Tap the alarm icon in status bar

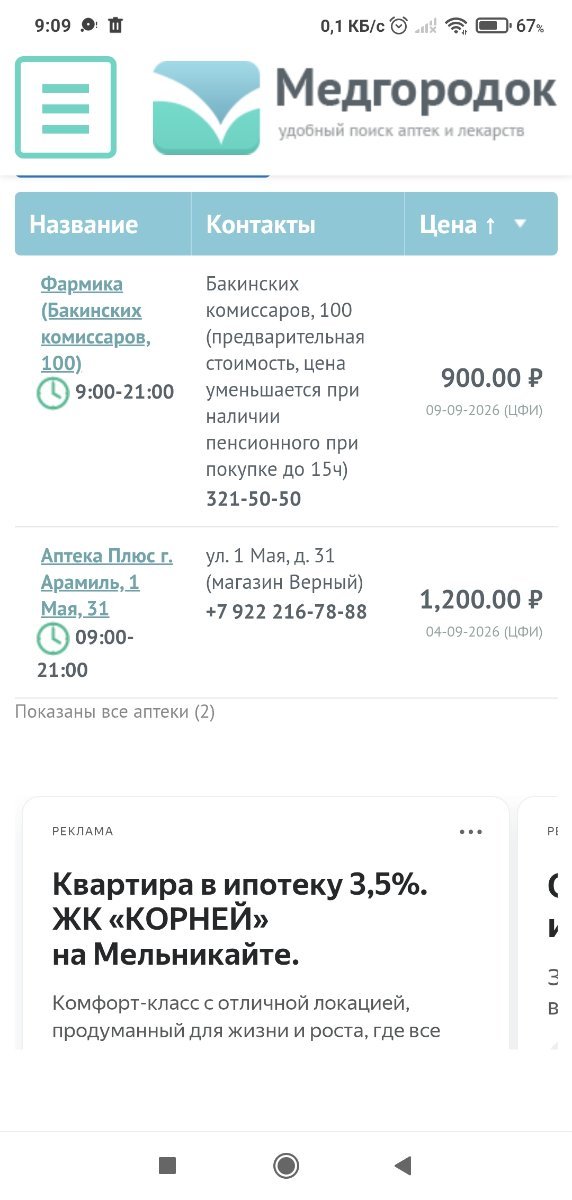coord(399,26)
